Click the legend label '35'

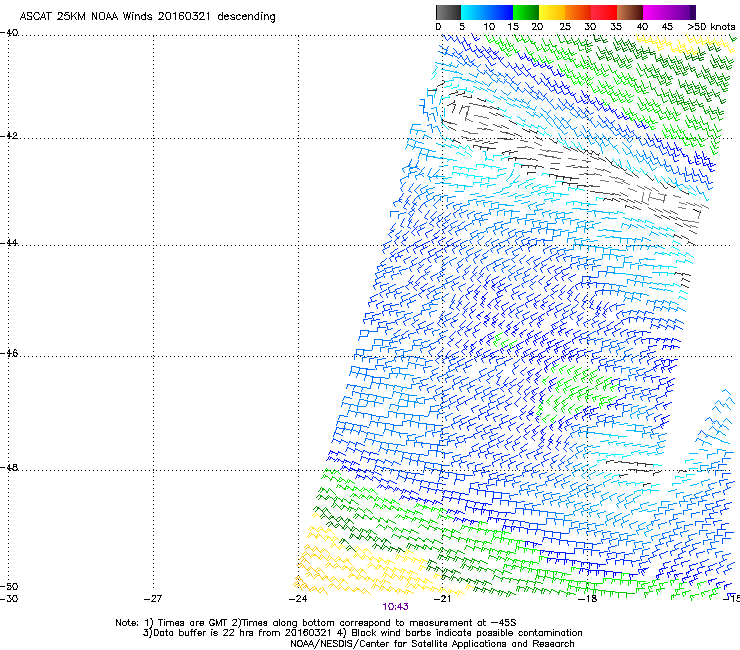click(x=616, y=27)
